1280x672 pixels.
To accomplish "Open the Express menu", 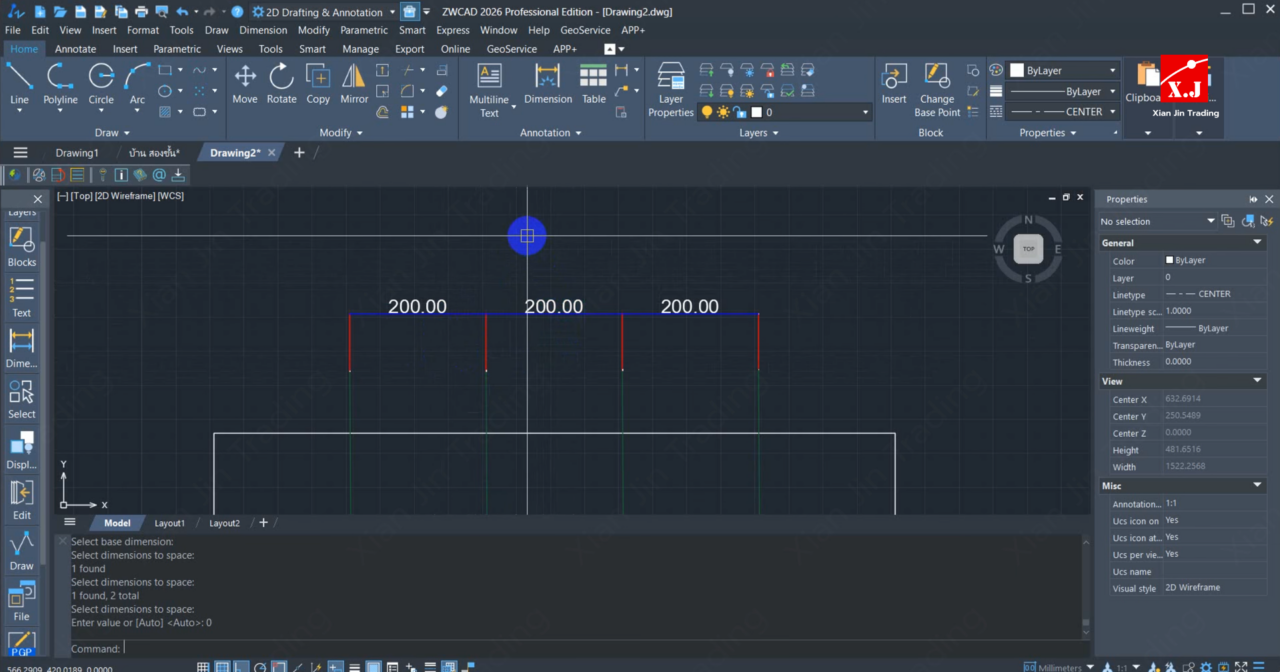I will [x=452, y=30].
